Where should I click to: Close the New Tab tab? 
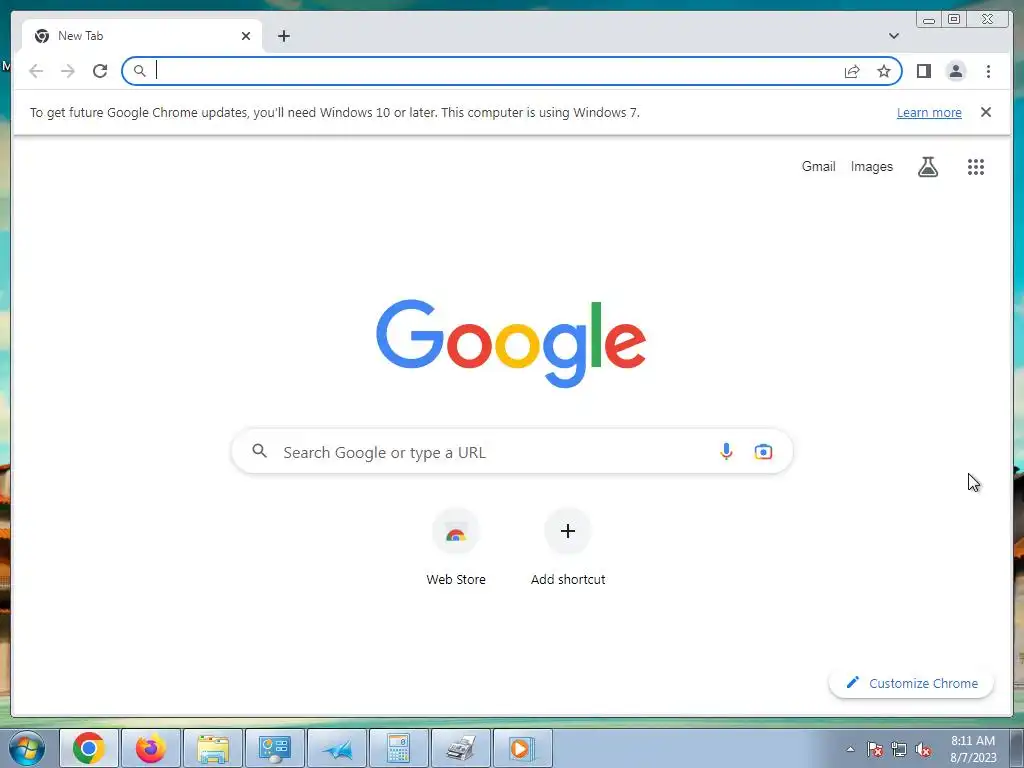(x=246, y=36)
